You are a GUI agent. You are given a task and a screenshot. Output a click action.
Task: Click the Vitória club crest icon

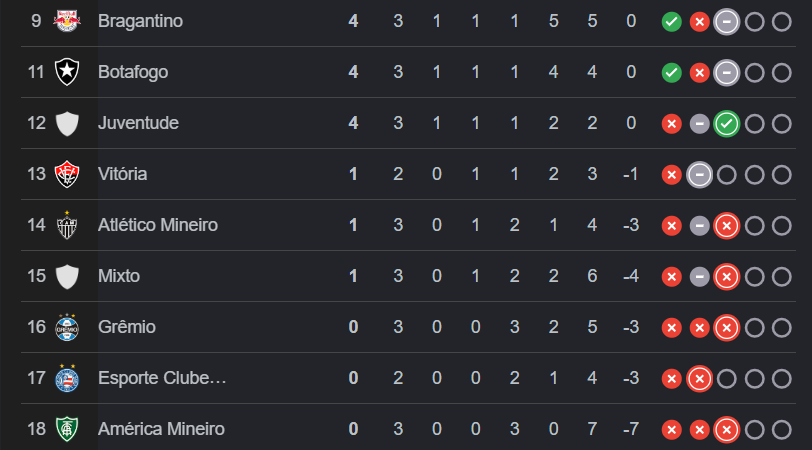click(x=68, y=174)
